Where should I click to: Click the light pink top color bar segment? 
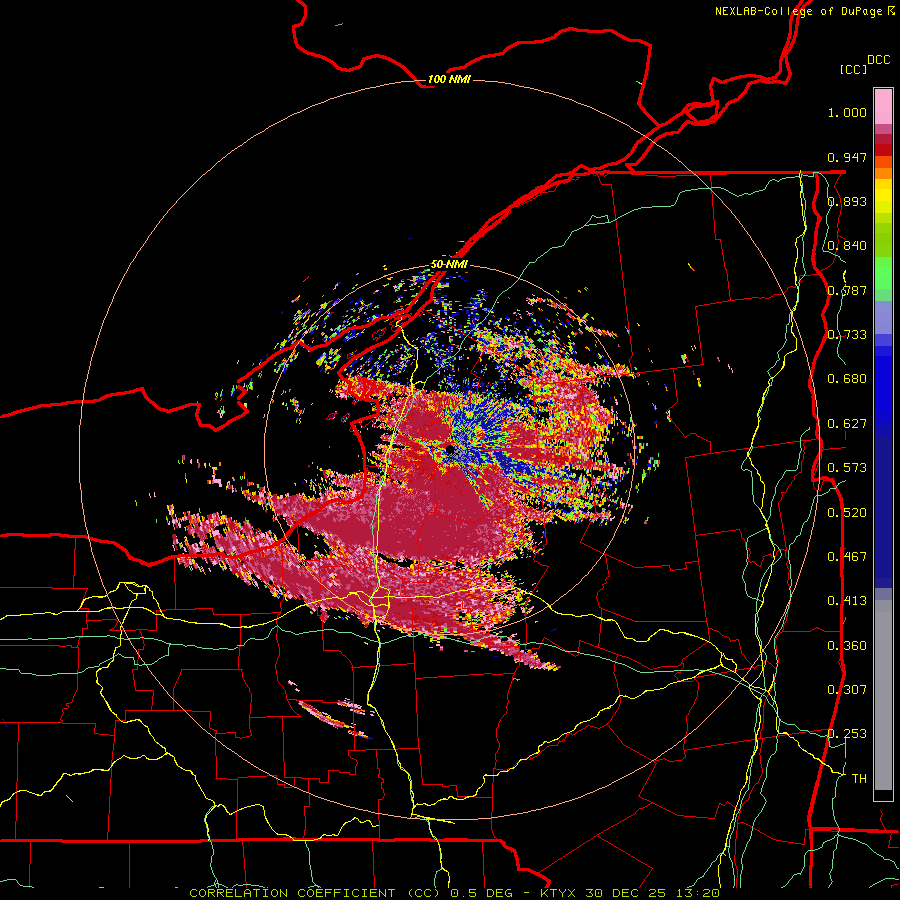click(x=883, y=106)
